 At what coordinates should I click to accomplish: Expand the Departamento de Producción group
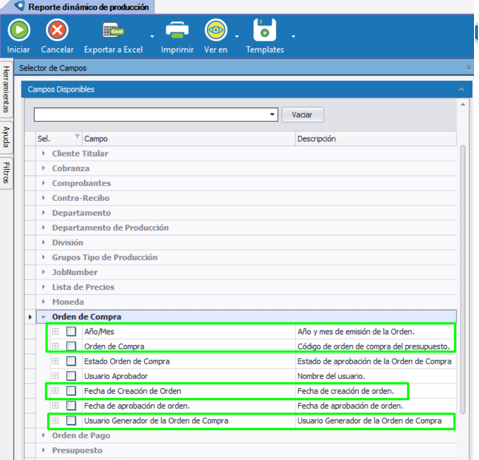coord(43,228)
